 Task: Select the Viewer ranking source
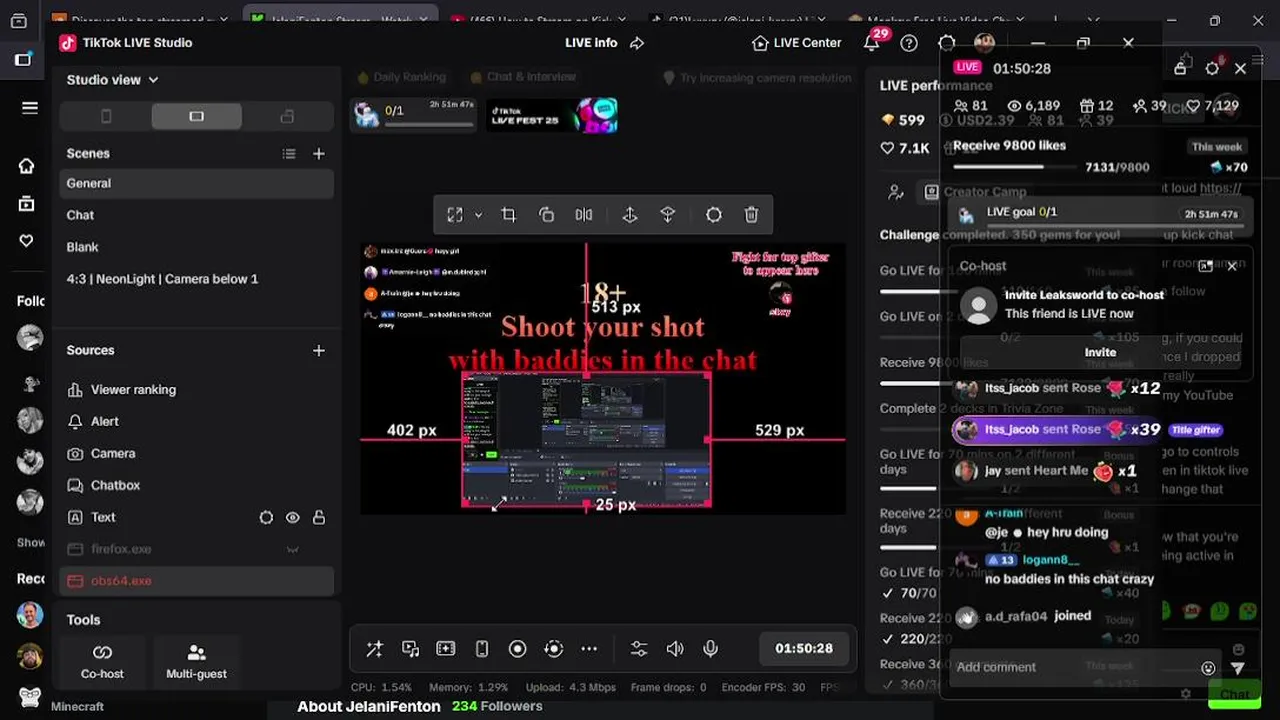click(x=196, y=390)
